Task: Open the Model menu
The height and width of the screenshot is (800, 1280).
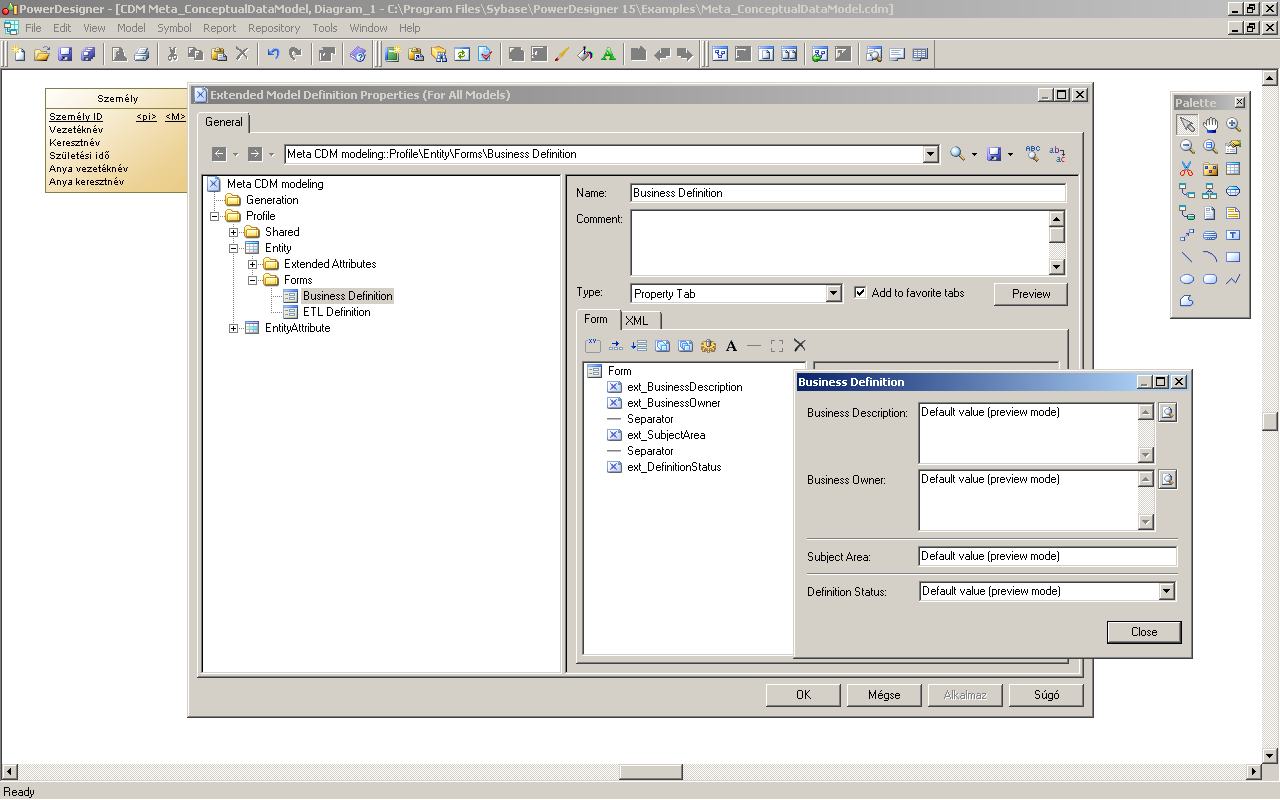Action: pyautogui.click(x=131, y=28)
